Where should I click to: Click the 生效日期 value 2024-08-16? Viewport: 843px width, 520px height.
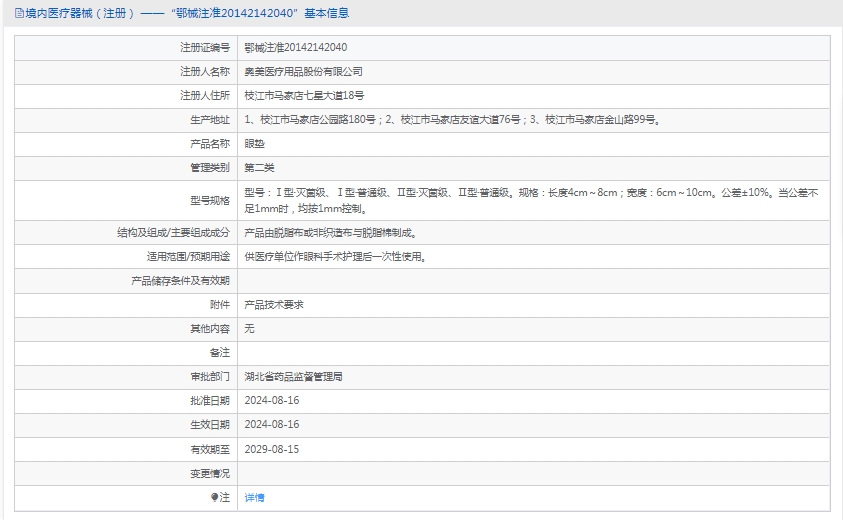[272, 425]
